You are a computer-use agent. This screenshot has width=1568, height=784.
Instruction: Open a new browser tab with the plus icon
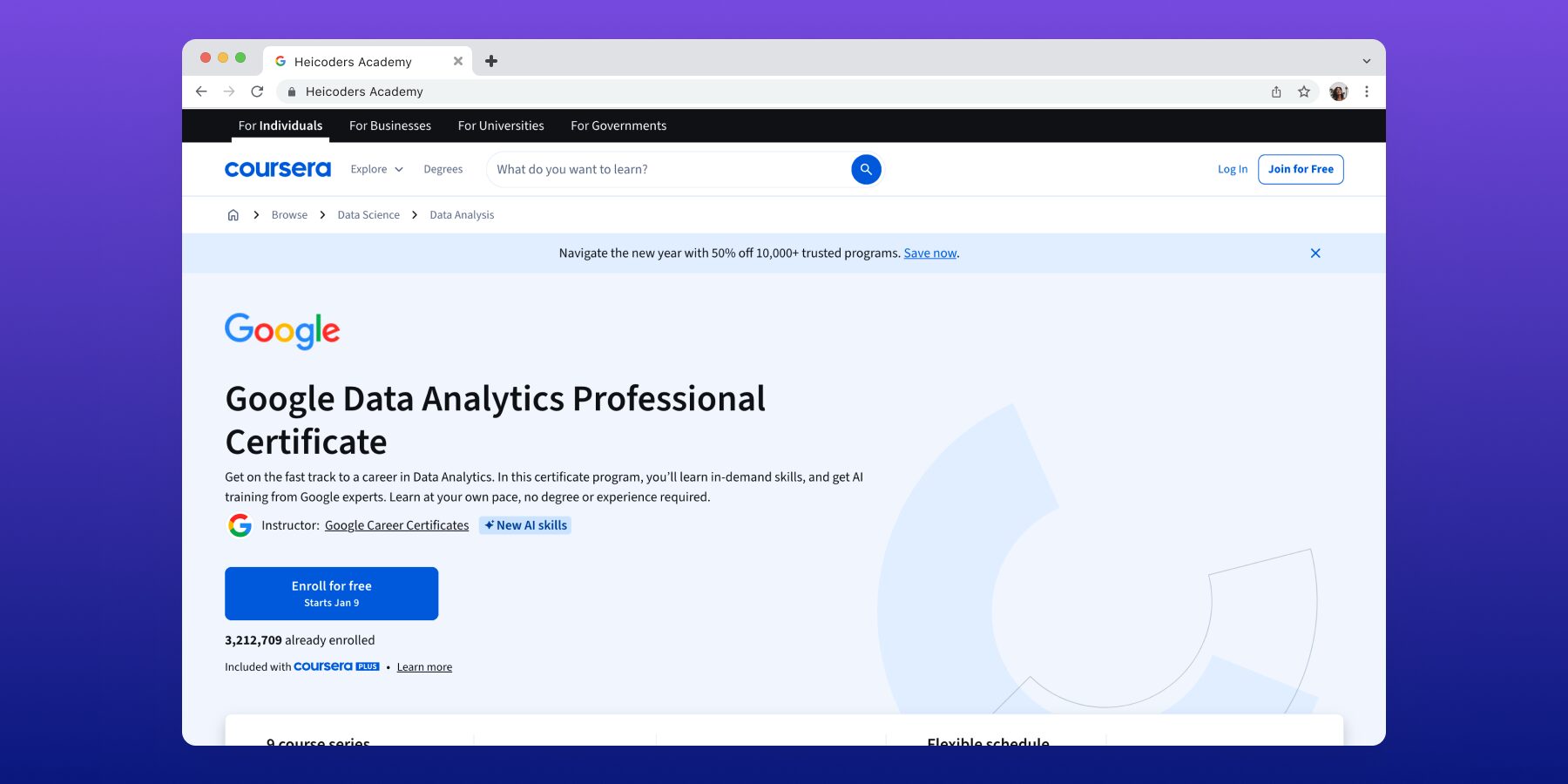pos(492,61)
